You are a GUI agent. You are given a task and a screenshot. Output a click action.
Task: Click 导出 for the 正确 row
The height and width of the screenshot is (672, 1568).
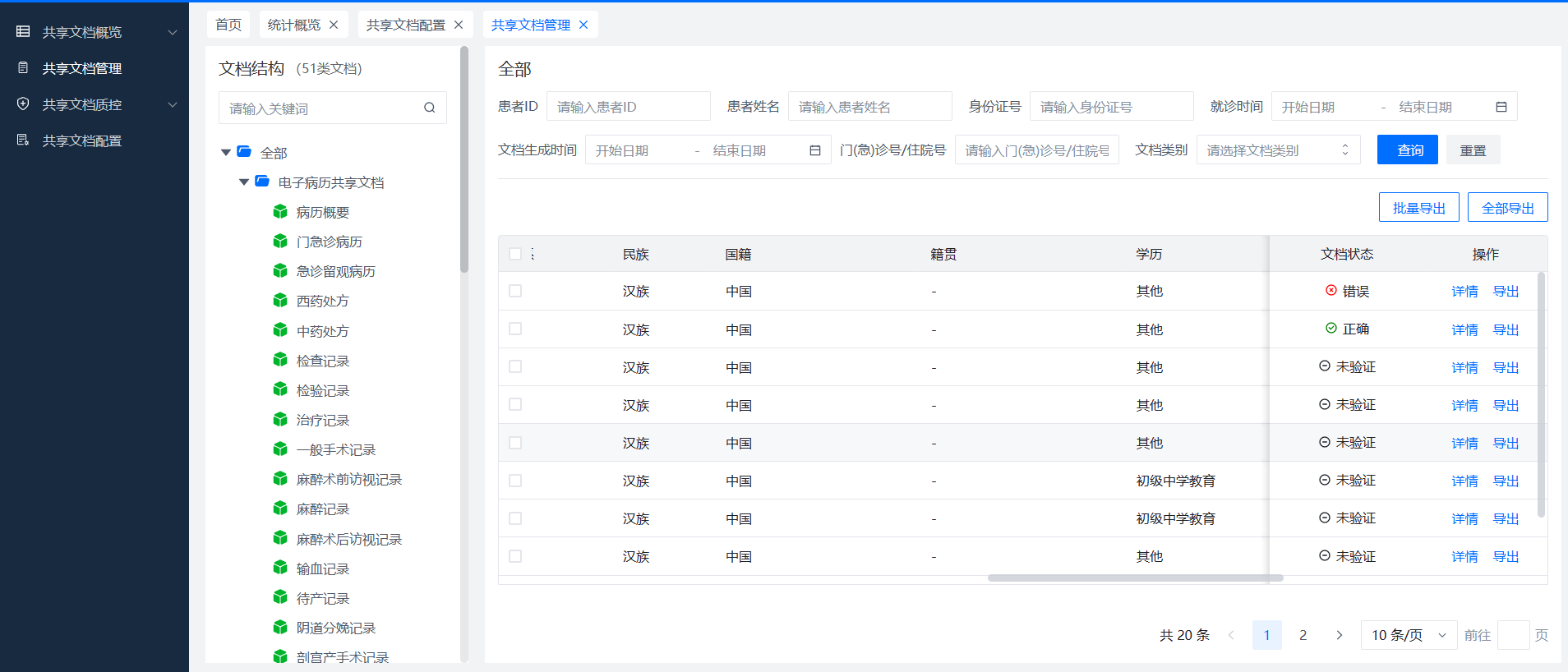pyautogui.click(x=1506, y=329)
